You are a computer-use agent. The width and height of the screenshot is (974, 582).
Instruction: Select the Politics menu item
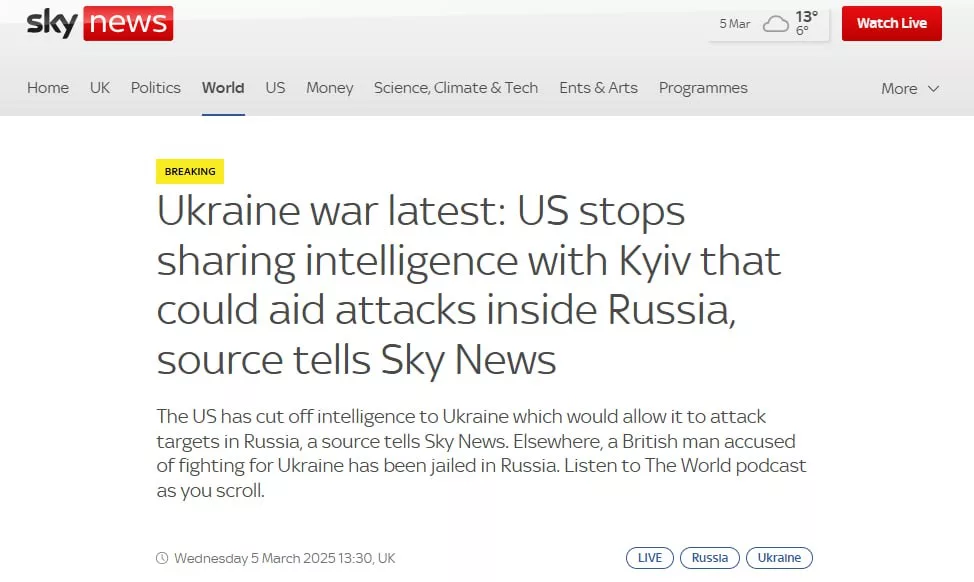156,88
